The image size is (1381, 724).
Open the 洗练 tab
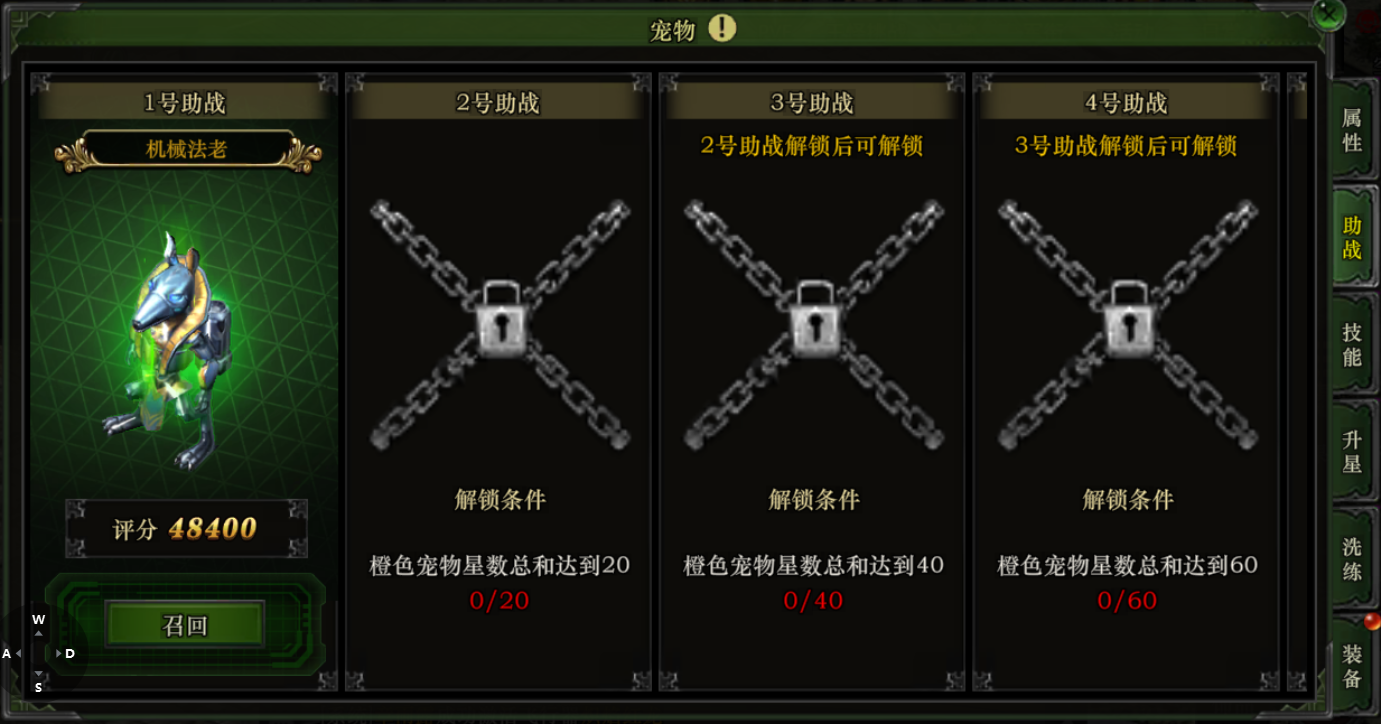(x=1352, y=559)
